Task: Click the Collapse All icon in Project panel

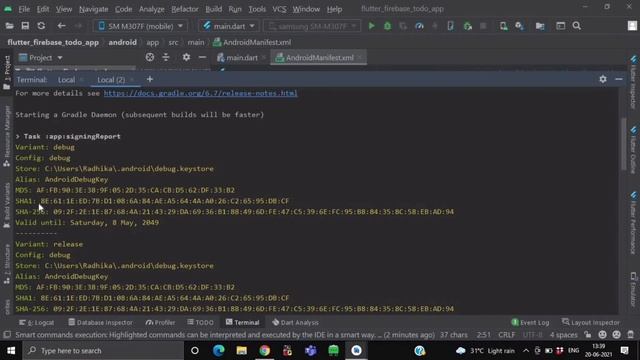Action: tap(166, 58)
